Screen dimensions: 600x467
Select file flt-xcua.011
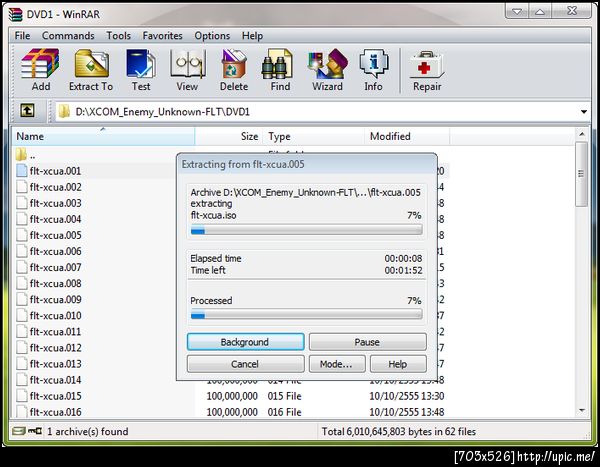pyautogui.click(x=55, y=331)
